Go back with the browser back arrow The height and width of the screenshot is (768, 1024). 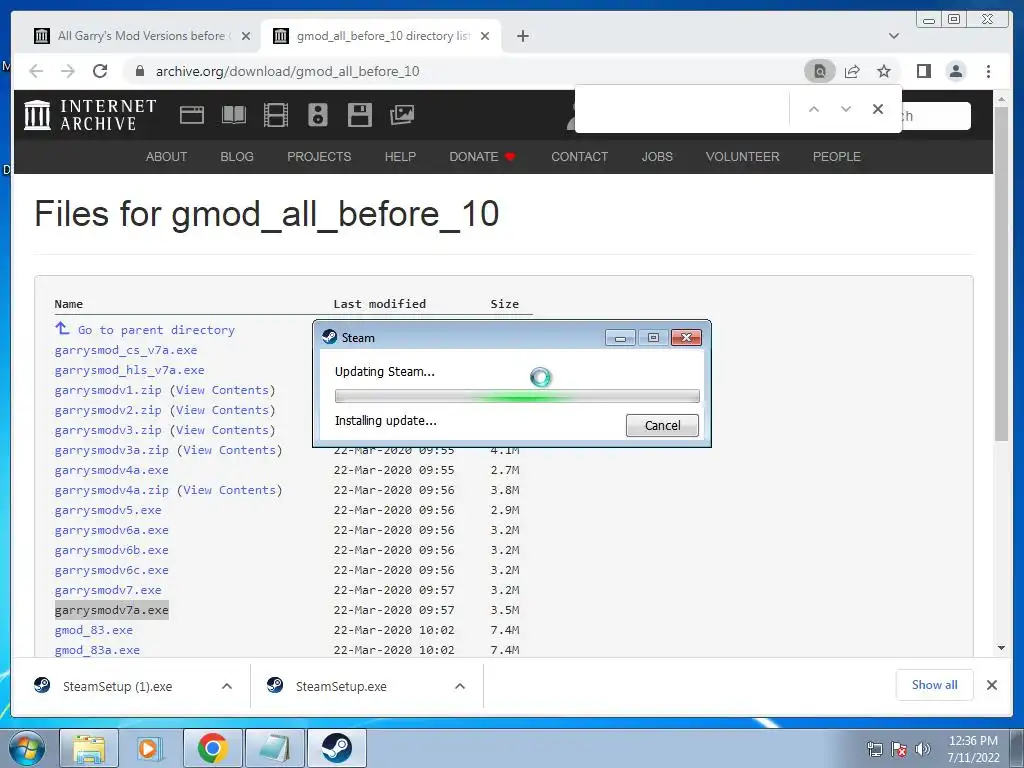click(36, 71)
